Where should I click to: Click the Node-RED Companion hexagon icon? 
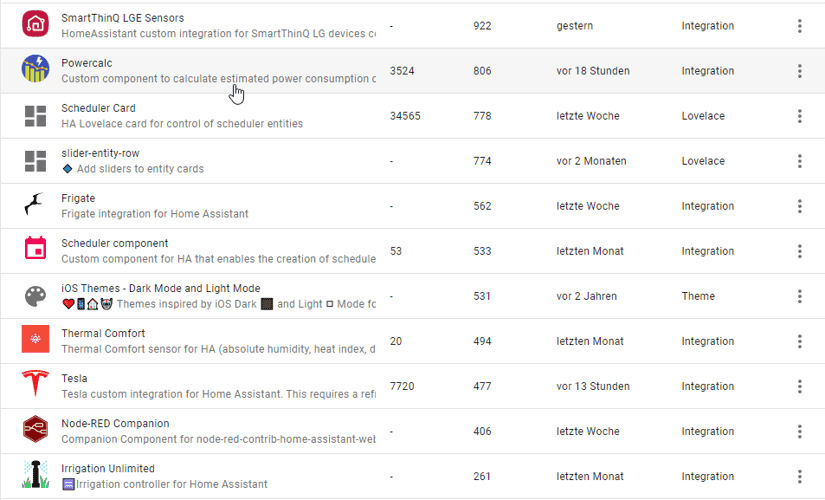[x=36, y=431]
